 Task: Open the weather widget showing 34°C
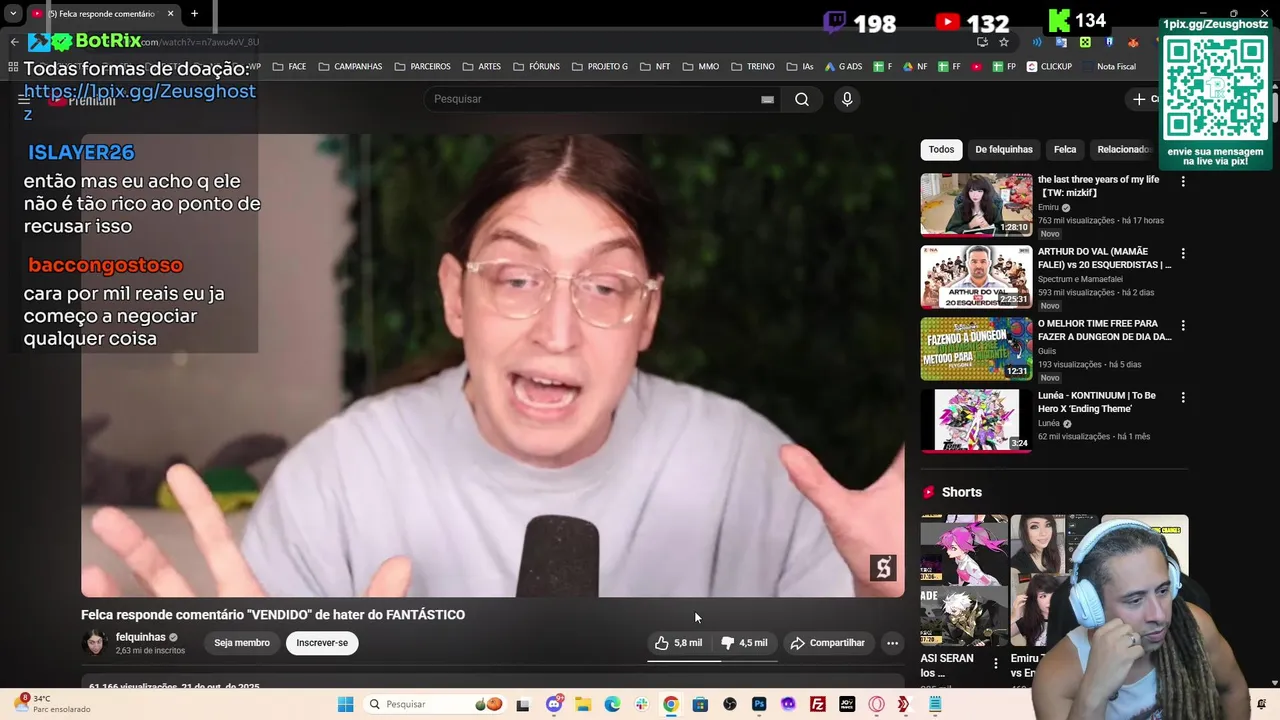coord(55,704)
